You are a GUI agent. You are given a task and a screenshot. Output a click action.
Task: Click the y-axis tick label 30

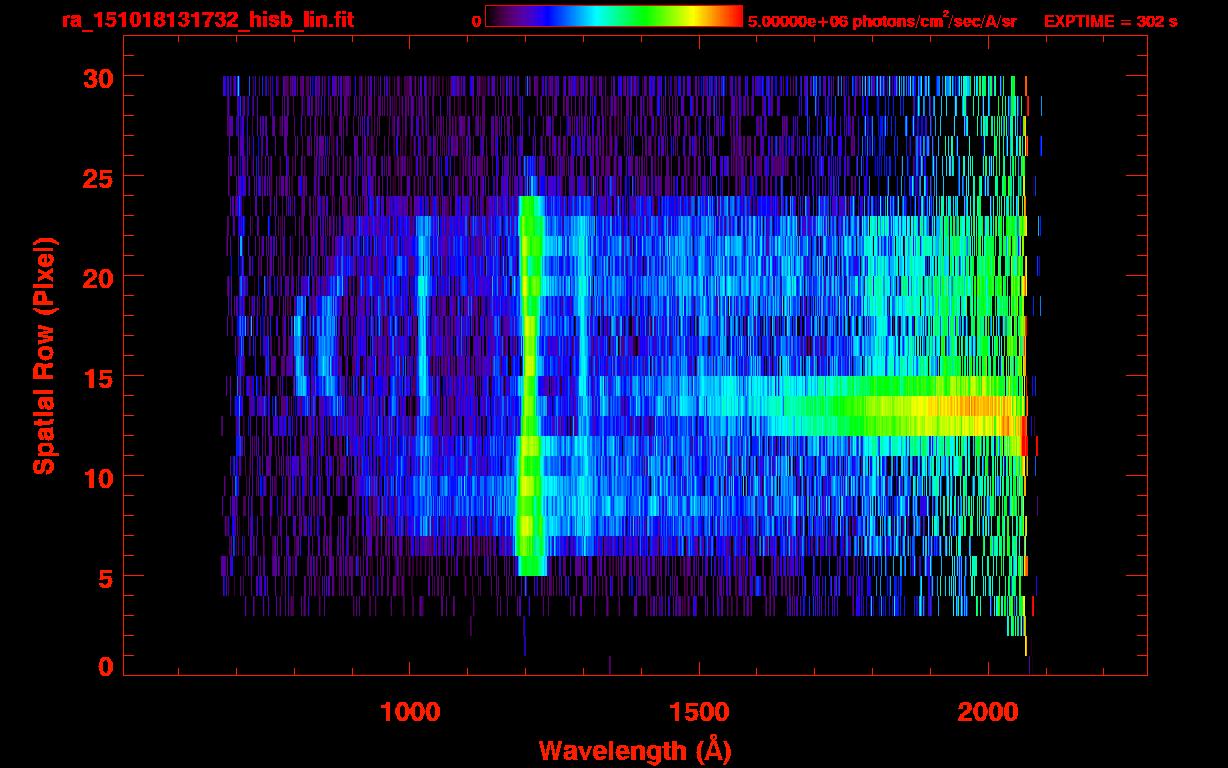97,77
